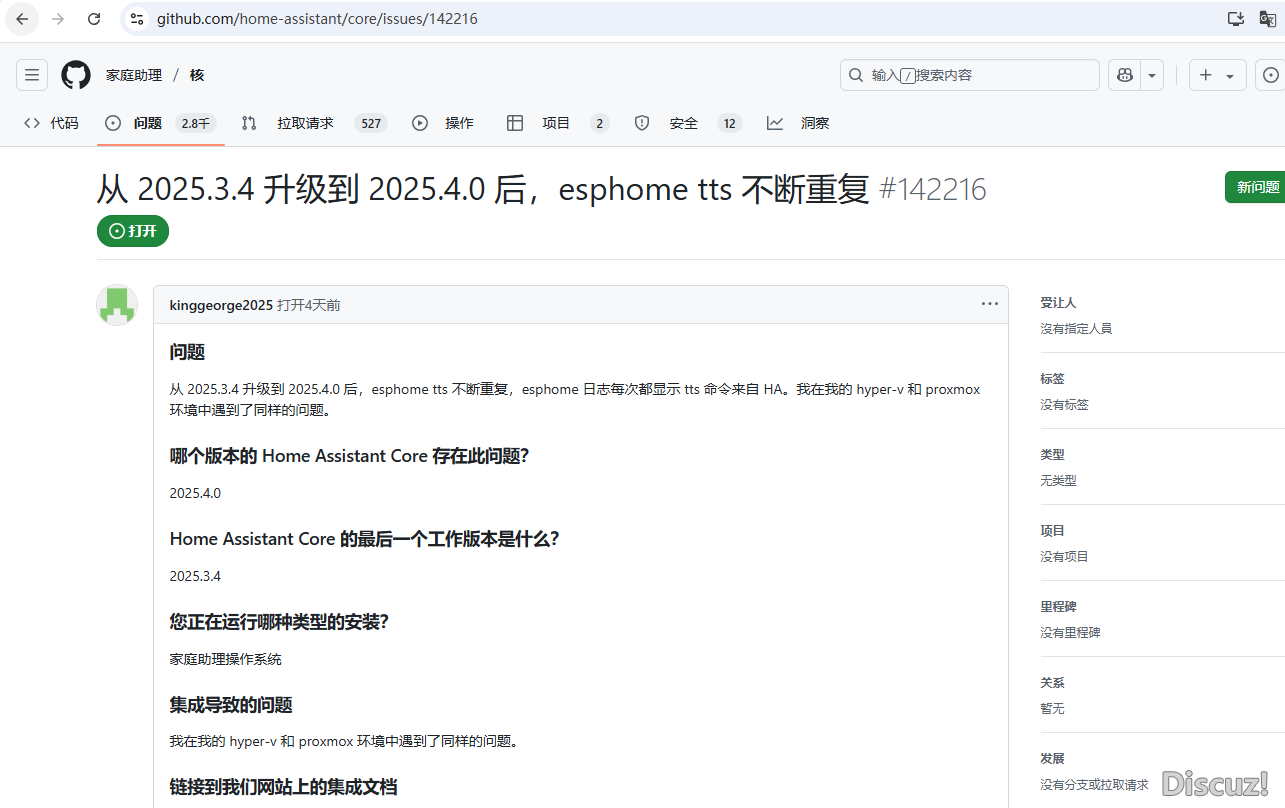Switch to the 项目 tab
1285x808 pixels.
tap(557, 123)
